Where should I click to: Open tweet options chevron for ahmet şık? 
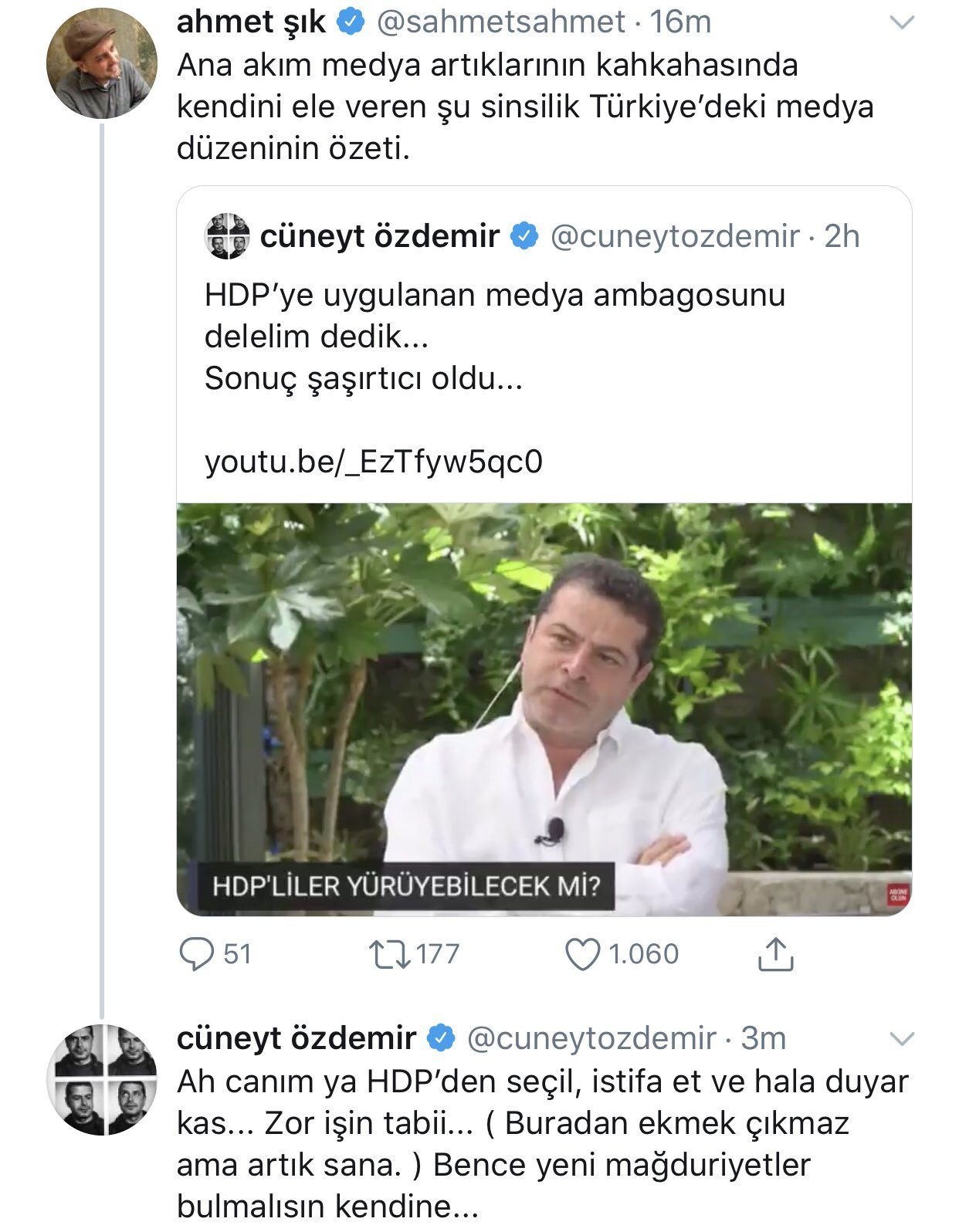902,23
